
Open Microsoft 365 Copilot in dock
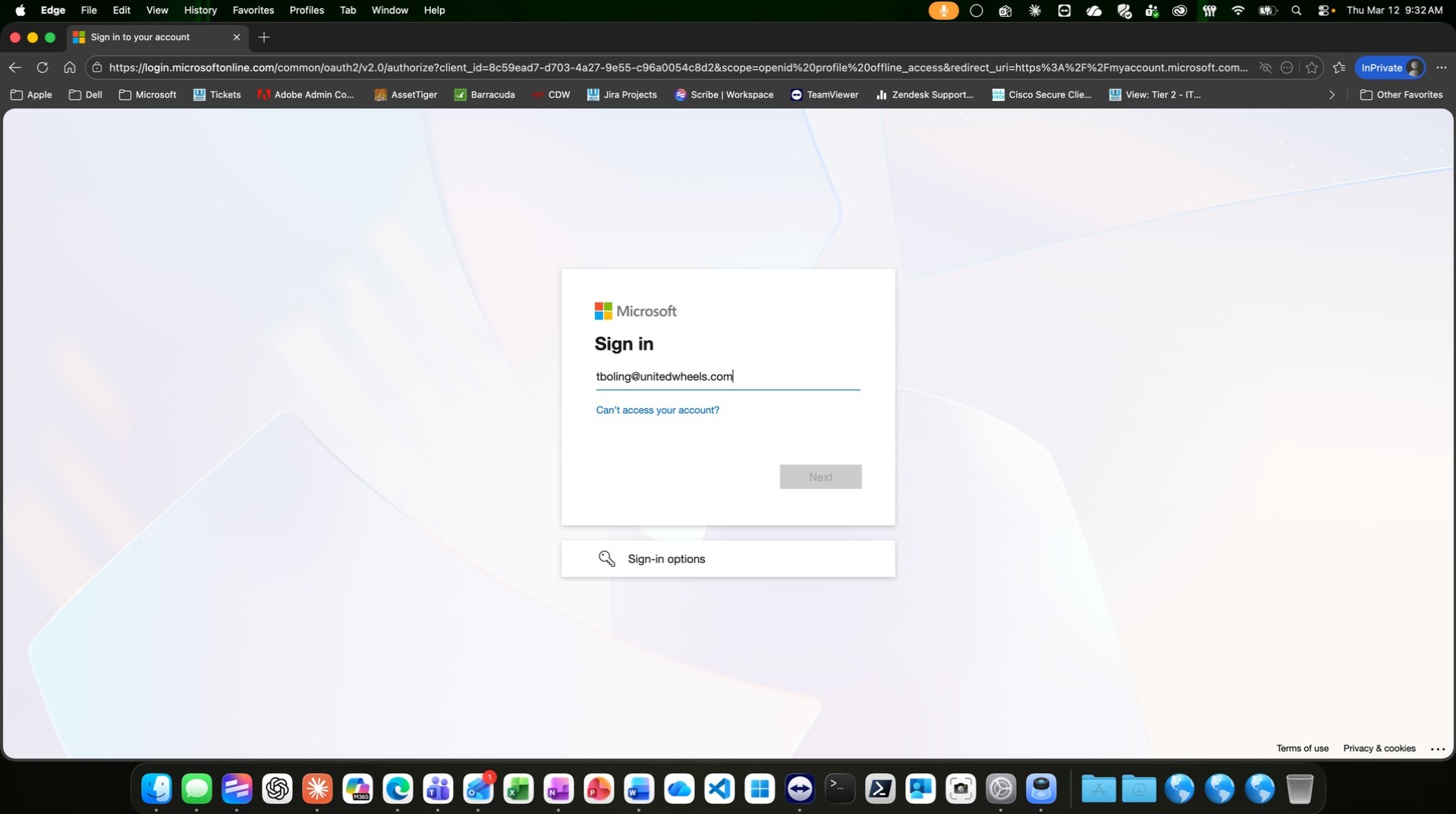point(357,789)
